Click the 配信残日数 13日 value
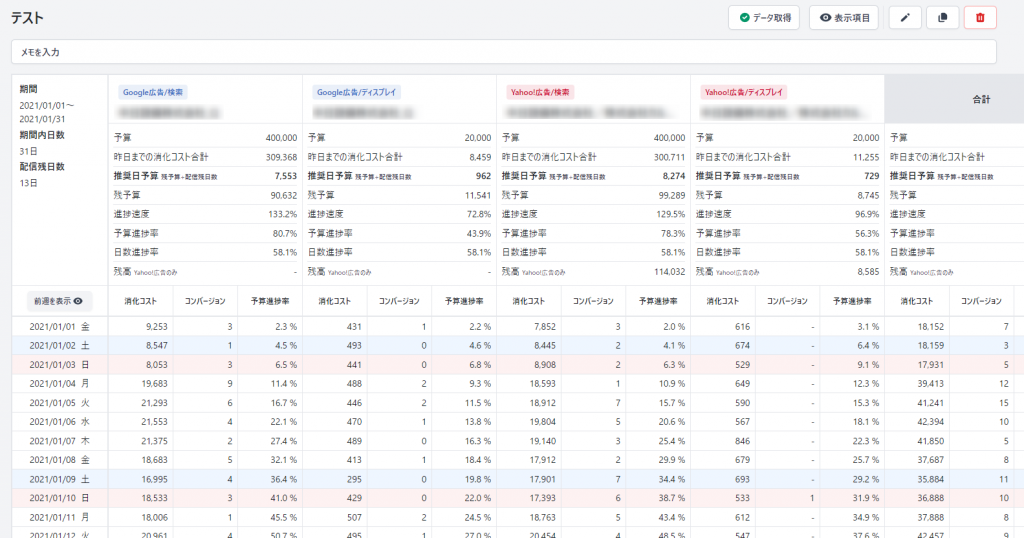 28,183
